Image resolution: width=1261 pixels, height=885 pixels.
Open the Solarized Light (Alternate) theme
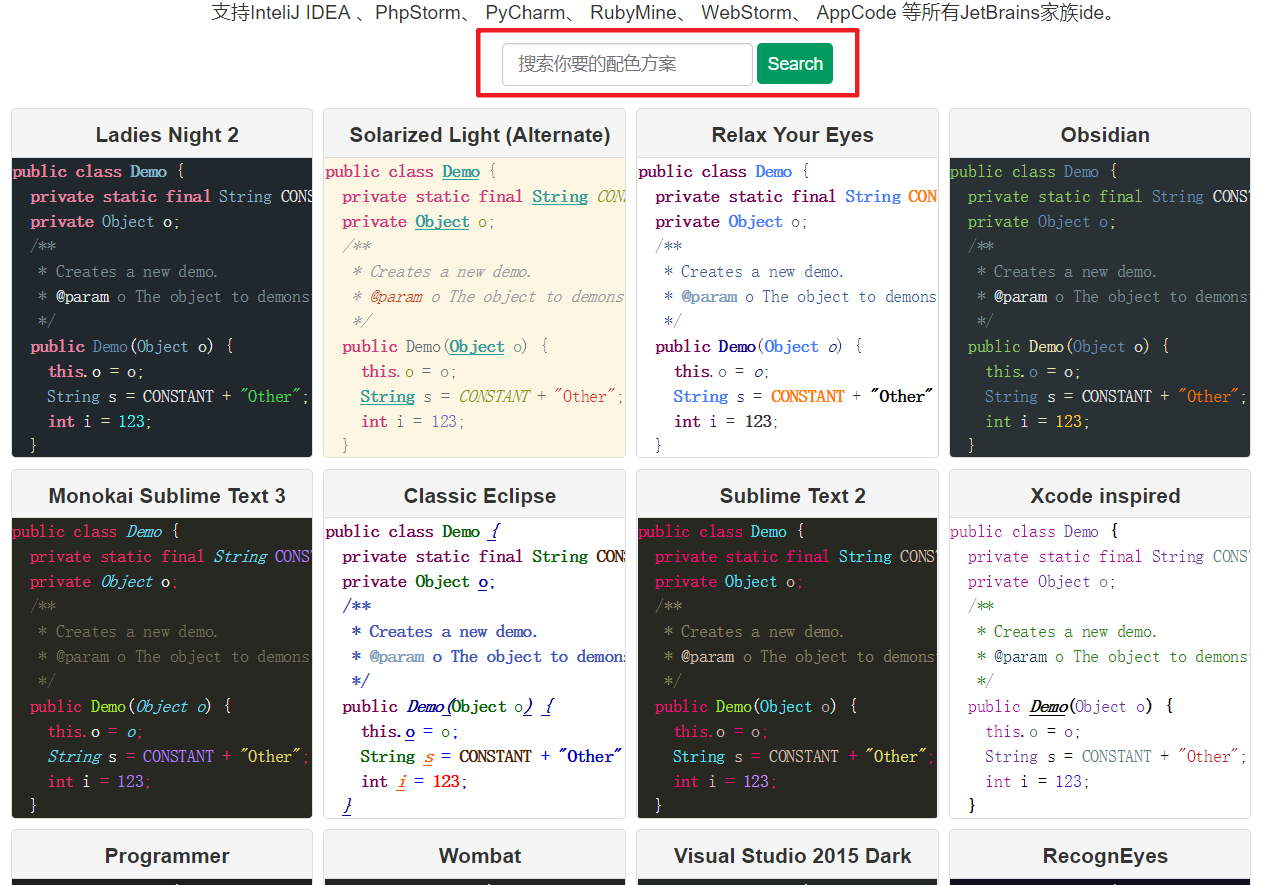click(x=479, y=134)
